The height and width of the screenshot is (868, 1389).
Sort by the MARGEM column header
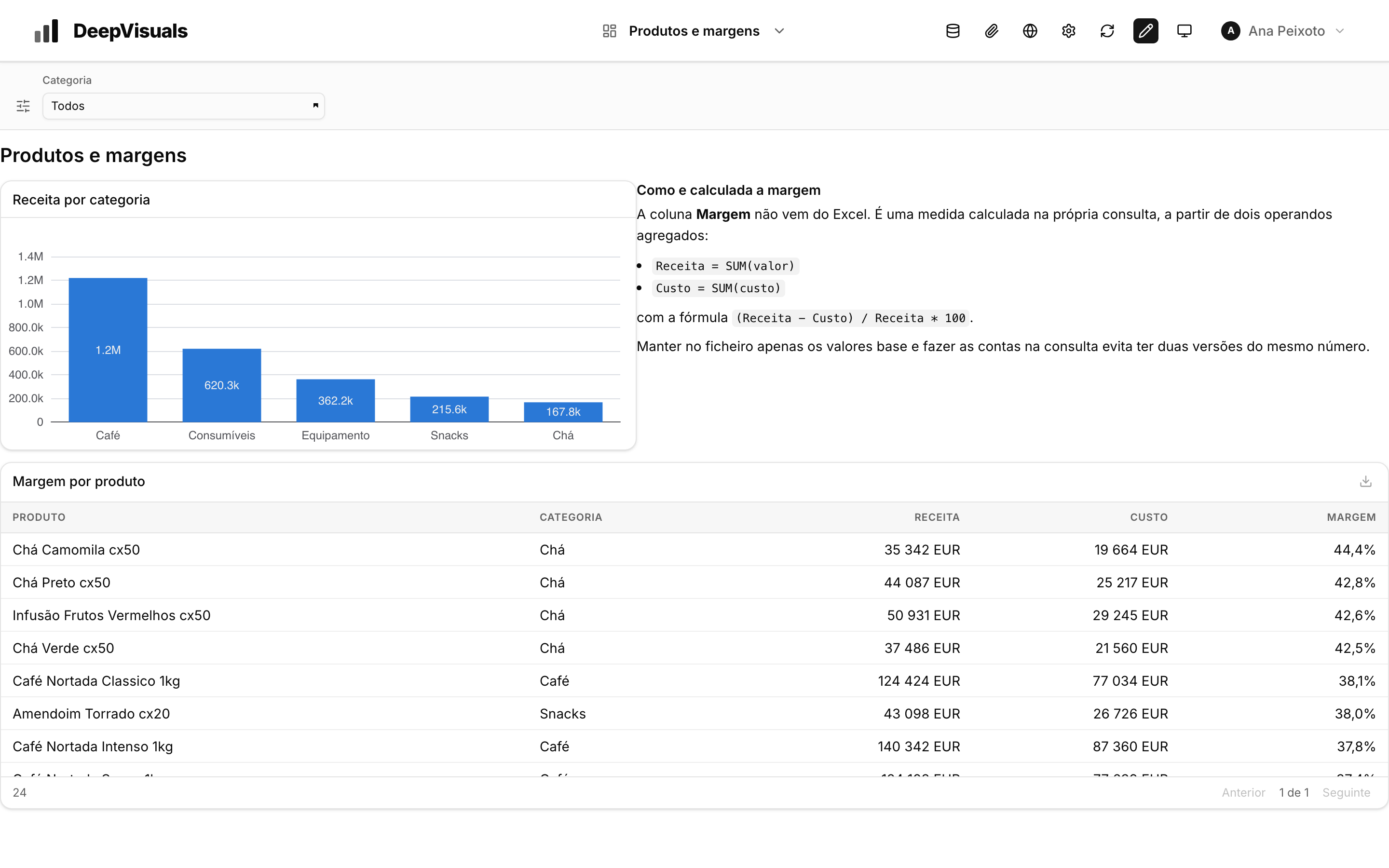point(1351,517)
